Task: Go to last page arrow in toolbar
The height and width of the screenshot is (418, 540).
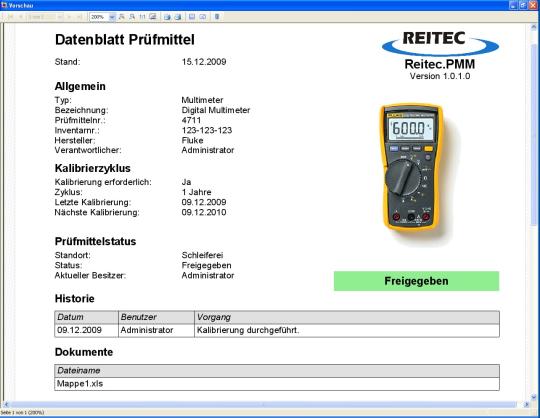Action: [x=79, y=17]
